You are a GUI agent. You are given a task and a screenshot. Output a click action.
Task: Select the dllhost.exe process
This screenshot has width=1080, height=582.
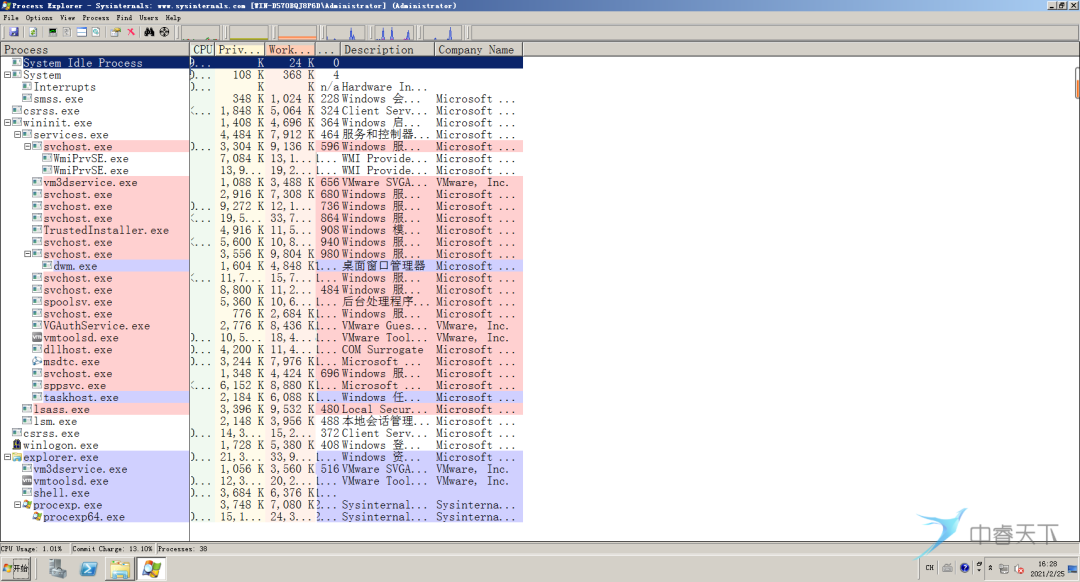click(262, 350)
